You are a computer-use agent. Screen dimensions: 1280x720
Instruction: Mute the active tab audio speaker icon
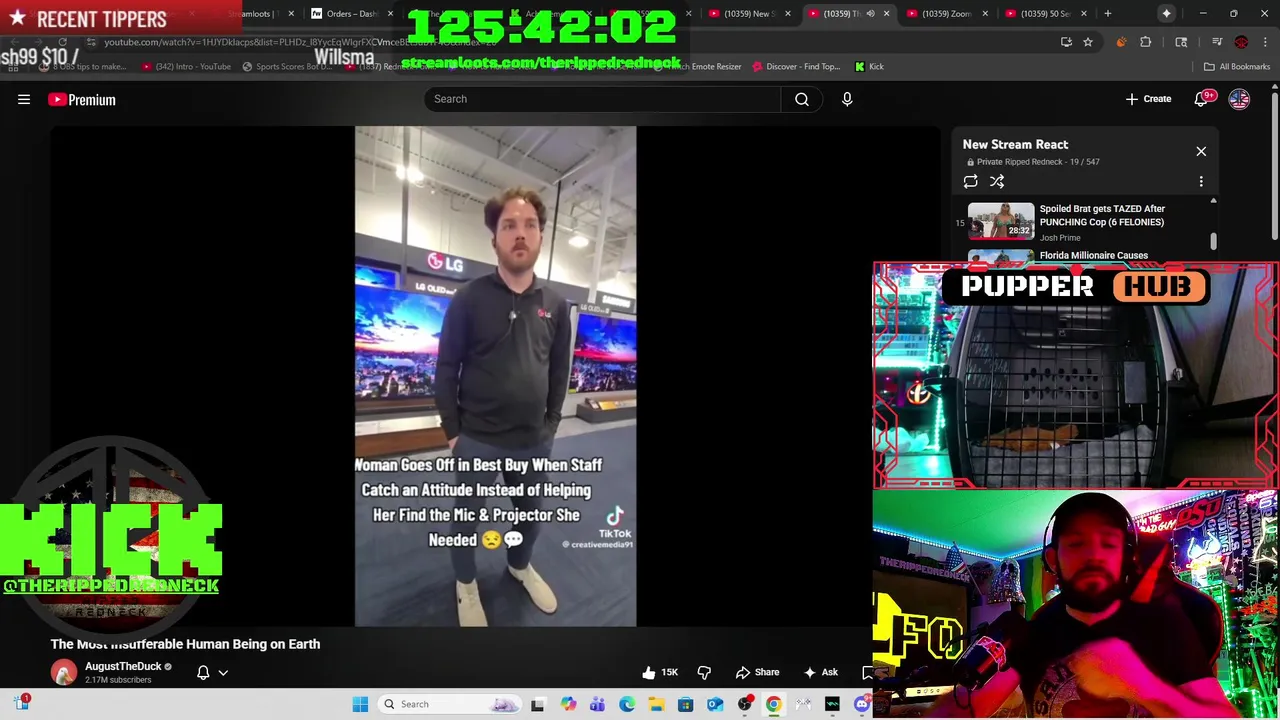click(870, 13)
